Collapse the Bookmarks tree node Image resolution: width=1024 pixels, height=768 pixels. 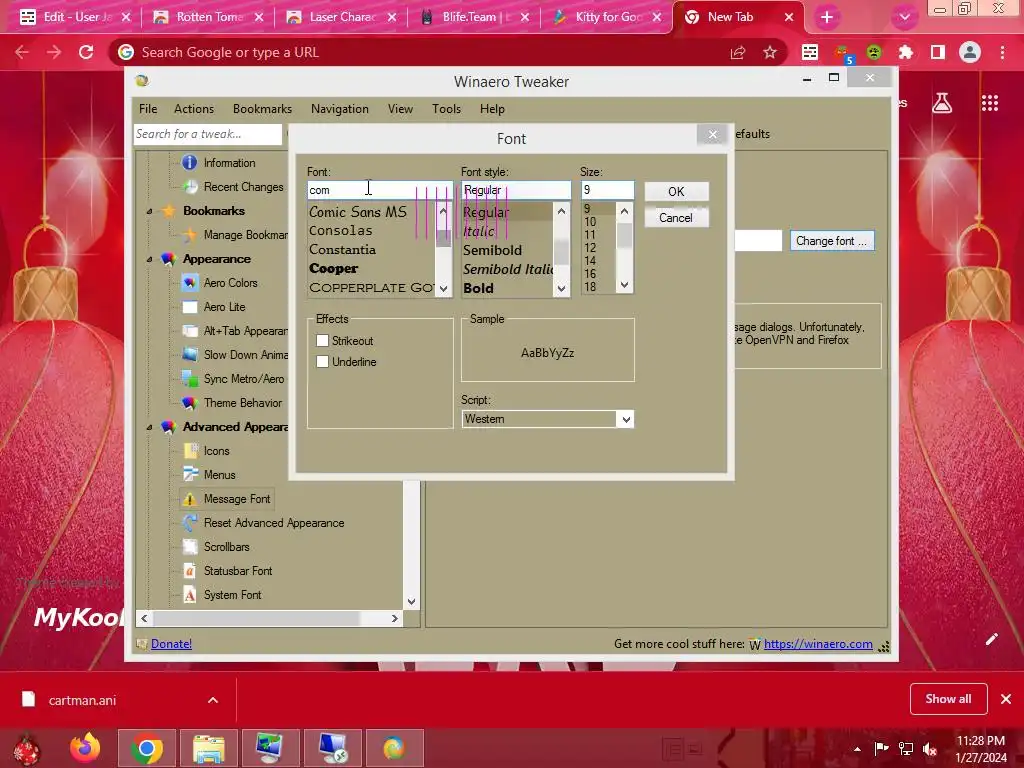click(150, 212)
